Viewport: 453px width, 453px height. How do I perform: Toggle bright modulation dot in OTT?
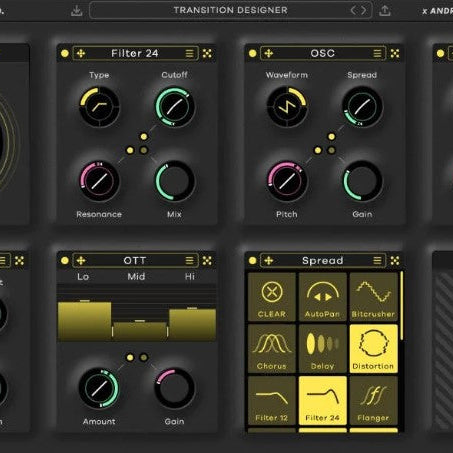pos(130,358)
